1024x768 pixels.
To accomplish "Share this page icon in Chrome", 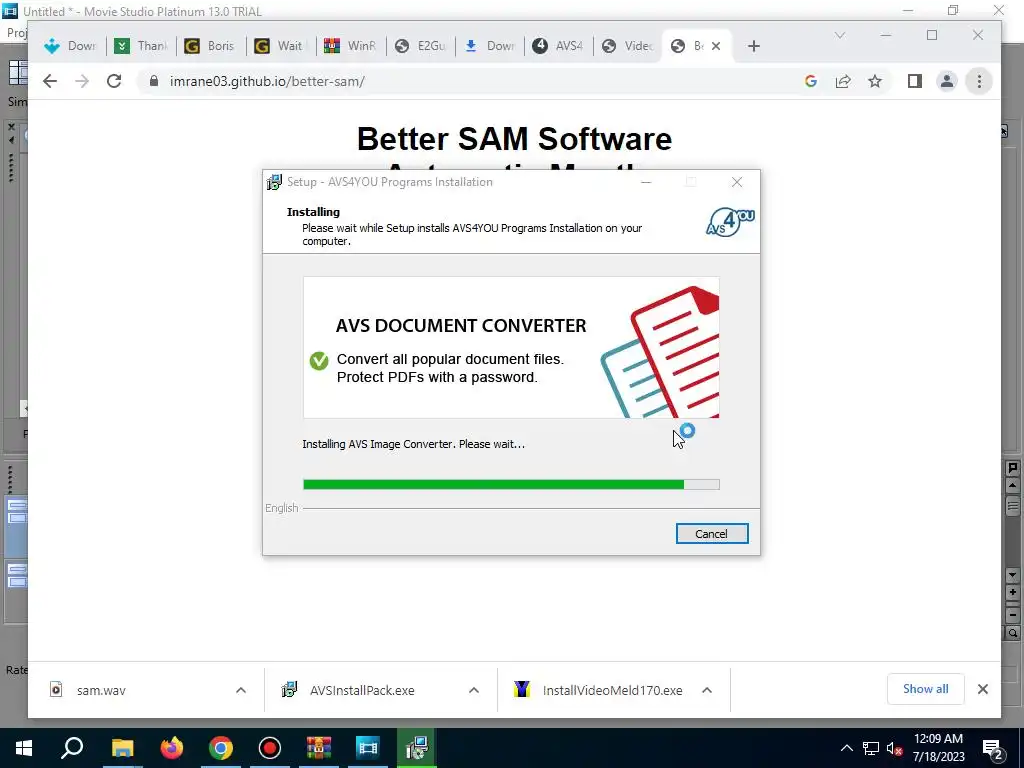I will click(842, 81).
